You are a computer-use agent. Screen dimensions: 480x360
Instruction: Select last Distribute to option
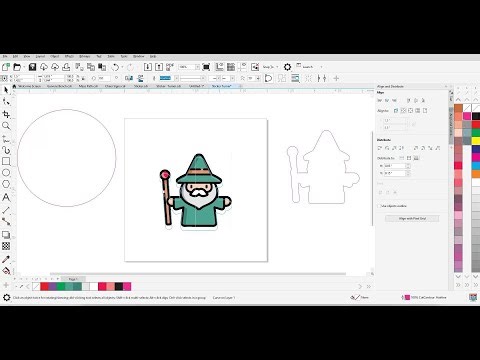tap(416, 158)
